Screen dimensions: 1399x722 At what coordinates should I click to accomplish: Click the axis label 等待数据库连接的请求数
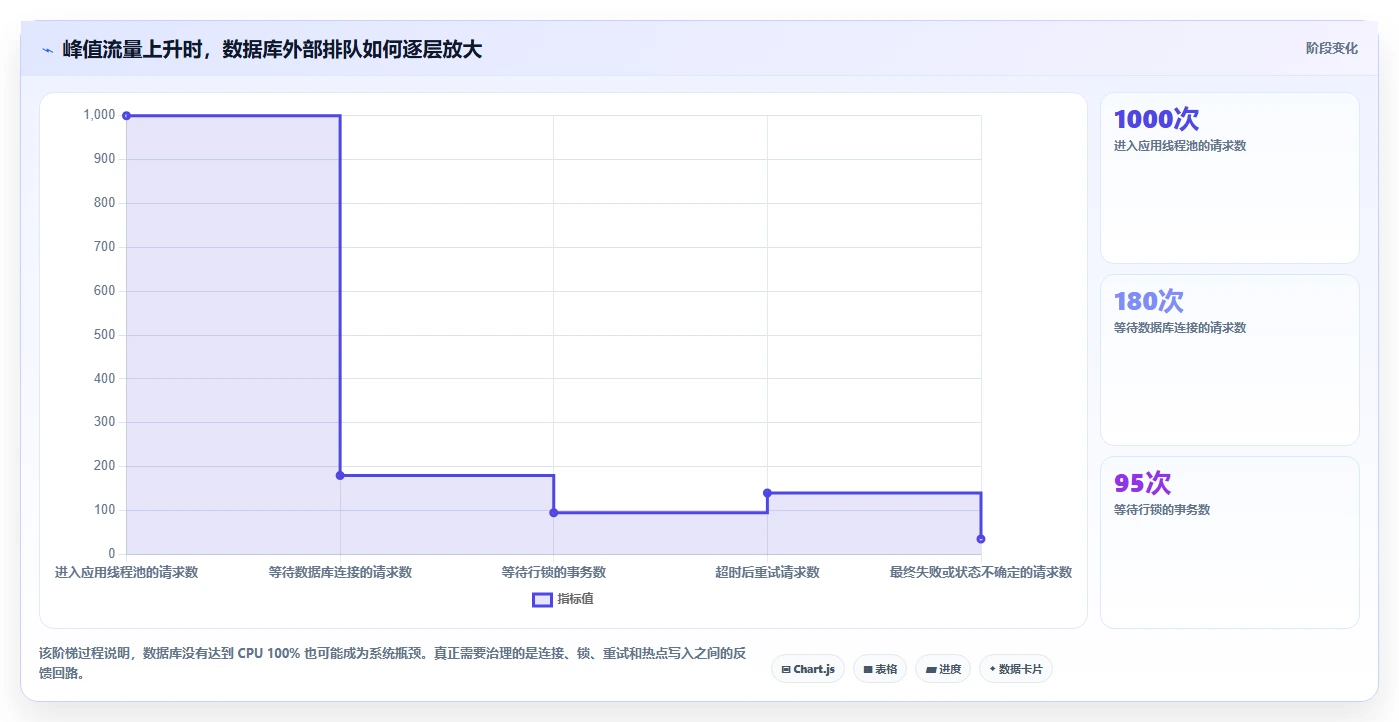tap(340, 573)
